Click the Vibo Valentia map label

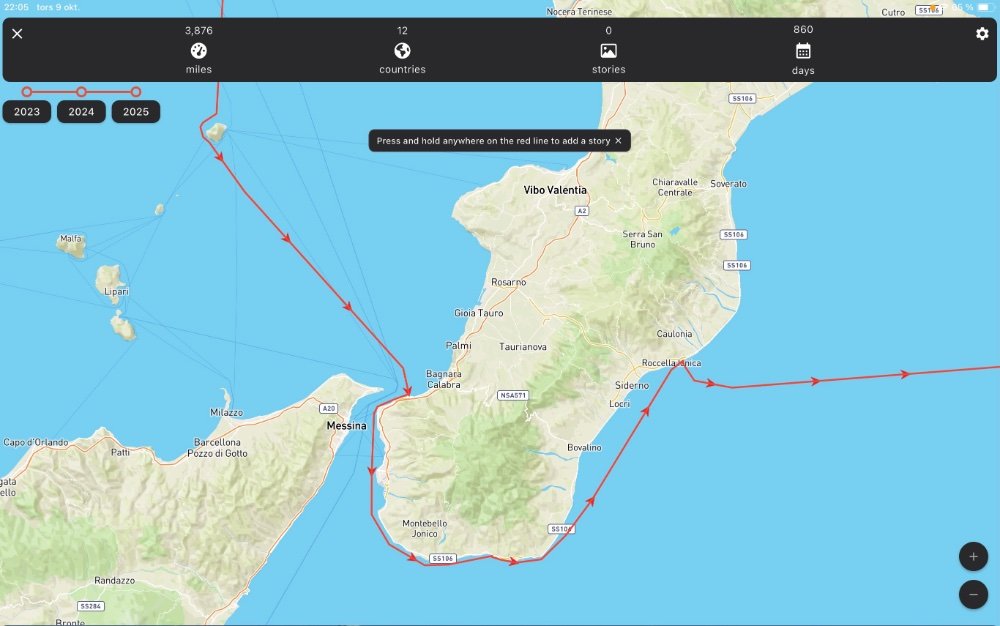(555, 190)
